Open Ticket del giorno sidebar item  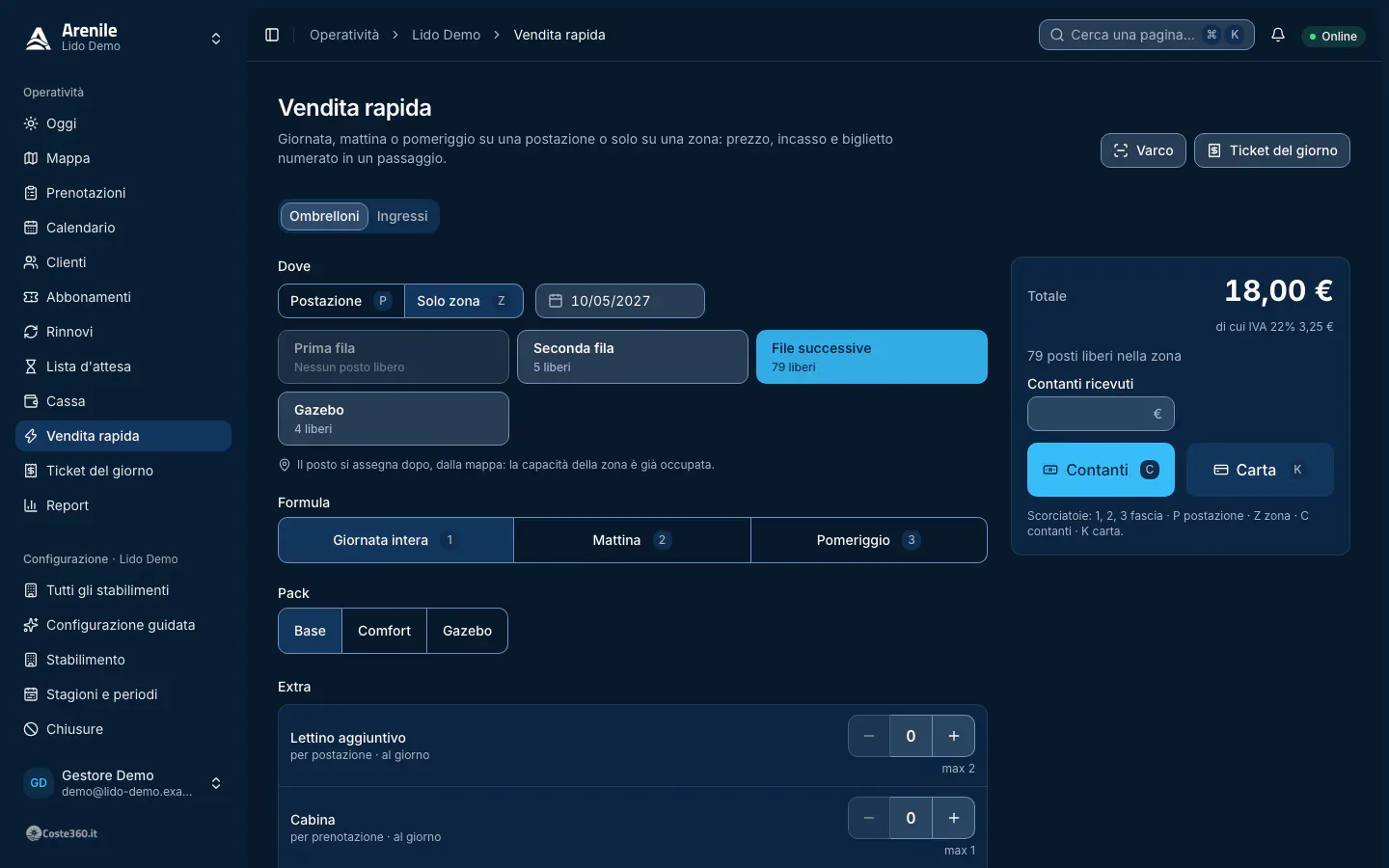(123, 471)
